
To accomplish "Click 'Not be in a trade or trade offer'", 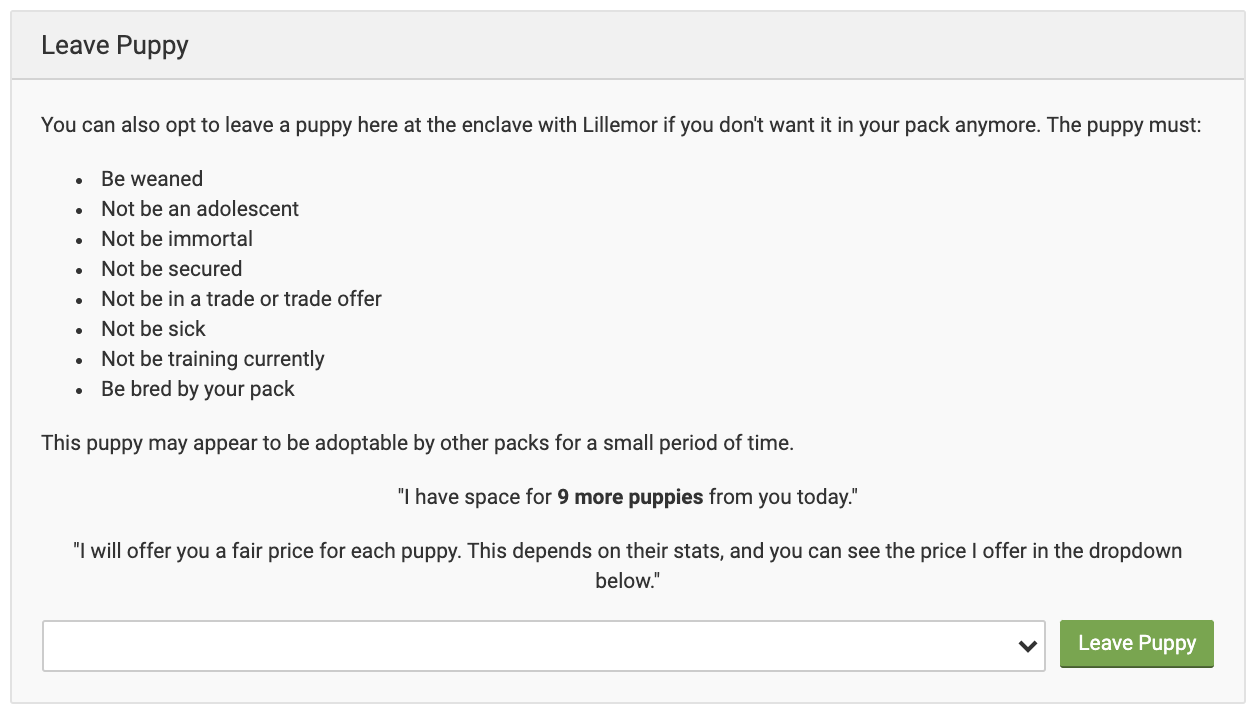I will tap(241, 299).
